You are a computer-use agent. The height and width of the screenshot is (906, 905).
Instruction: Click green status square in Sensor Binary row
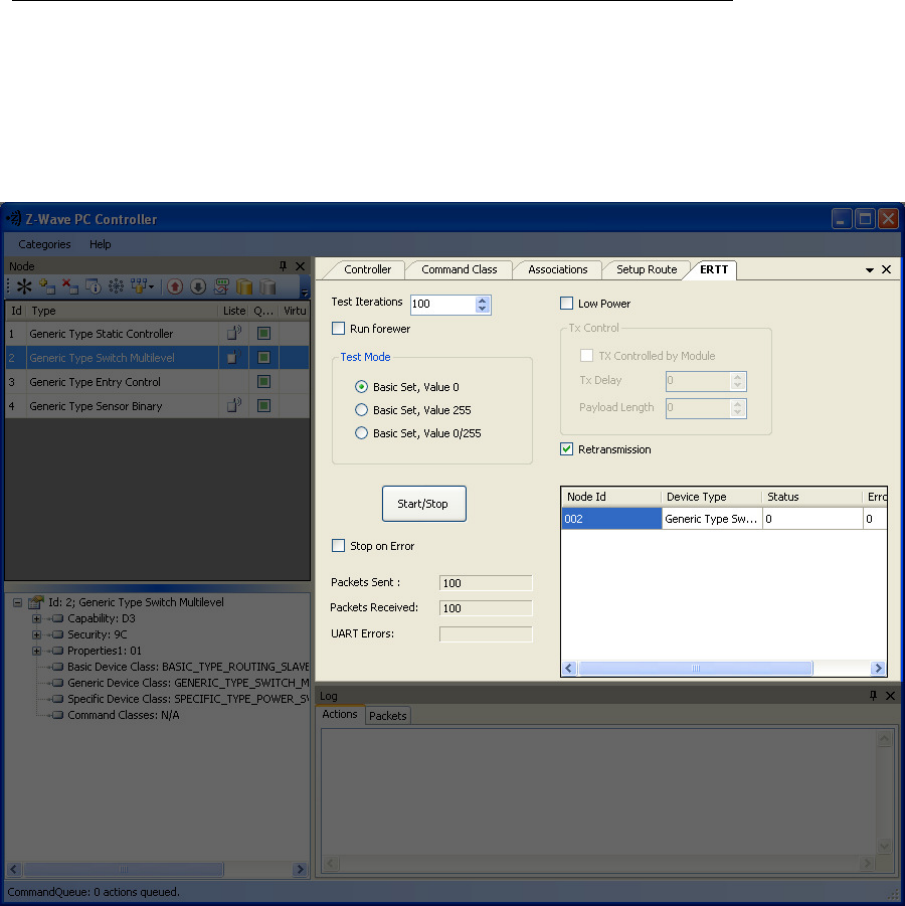click(x=264, y=406)
